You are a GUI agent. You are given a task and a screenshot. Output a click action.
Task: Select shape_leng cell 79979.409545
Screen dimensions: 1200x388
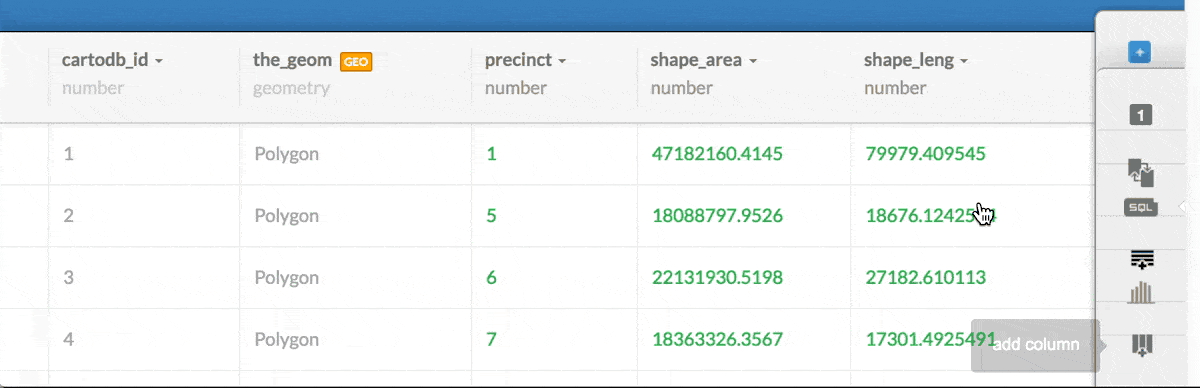(x=925, y=154)
